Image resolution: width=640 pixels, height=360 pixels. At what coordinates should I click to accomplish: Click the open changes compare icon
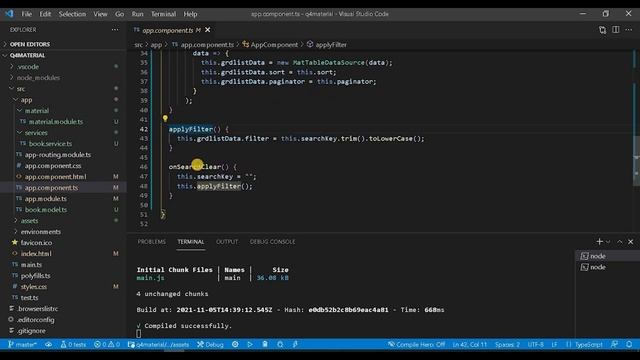click(x=602, y=30)
